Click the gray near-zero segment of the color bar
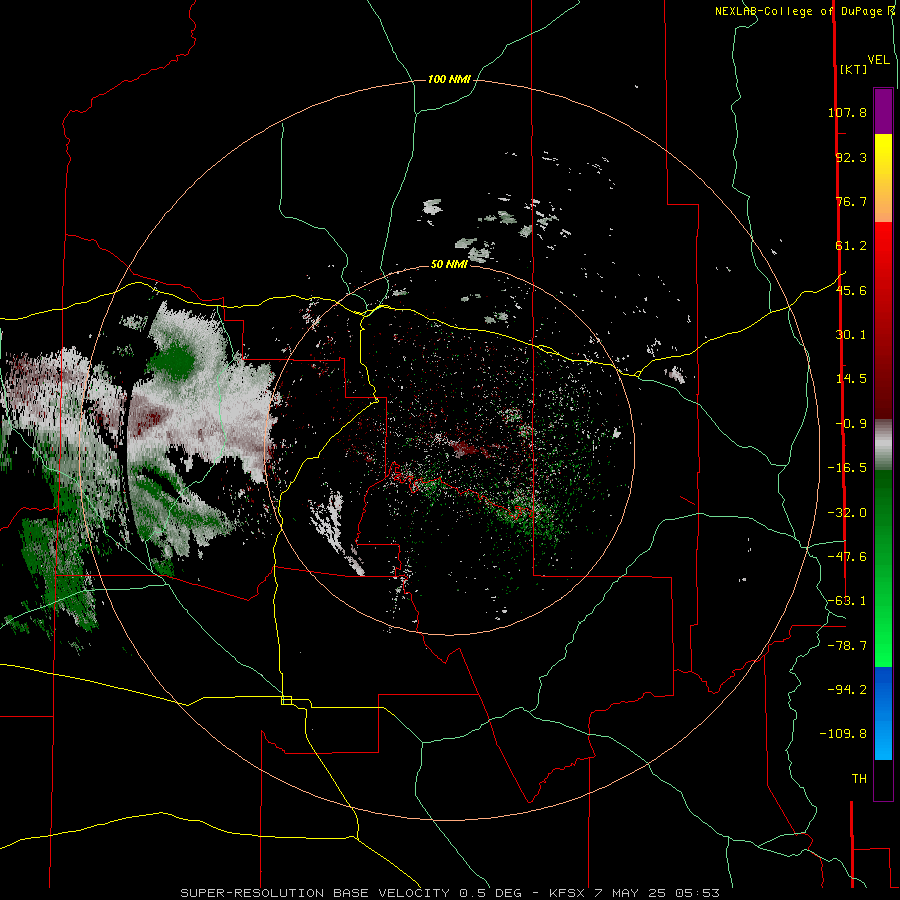 click(883, 445)
